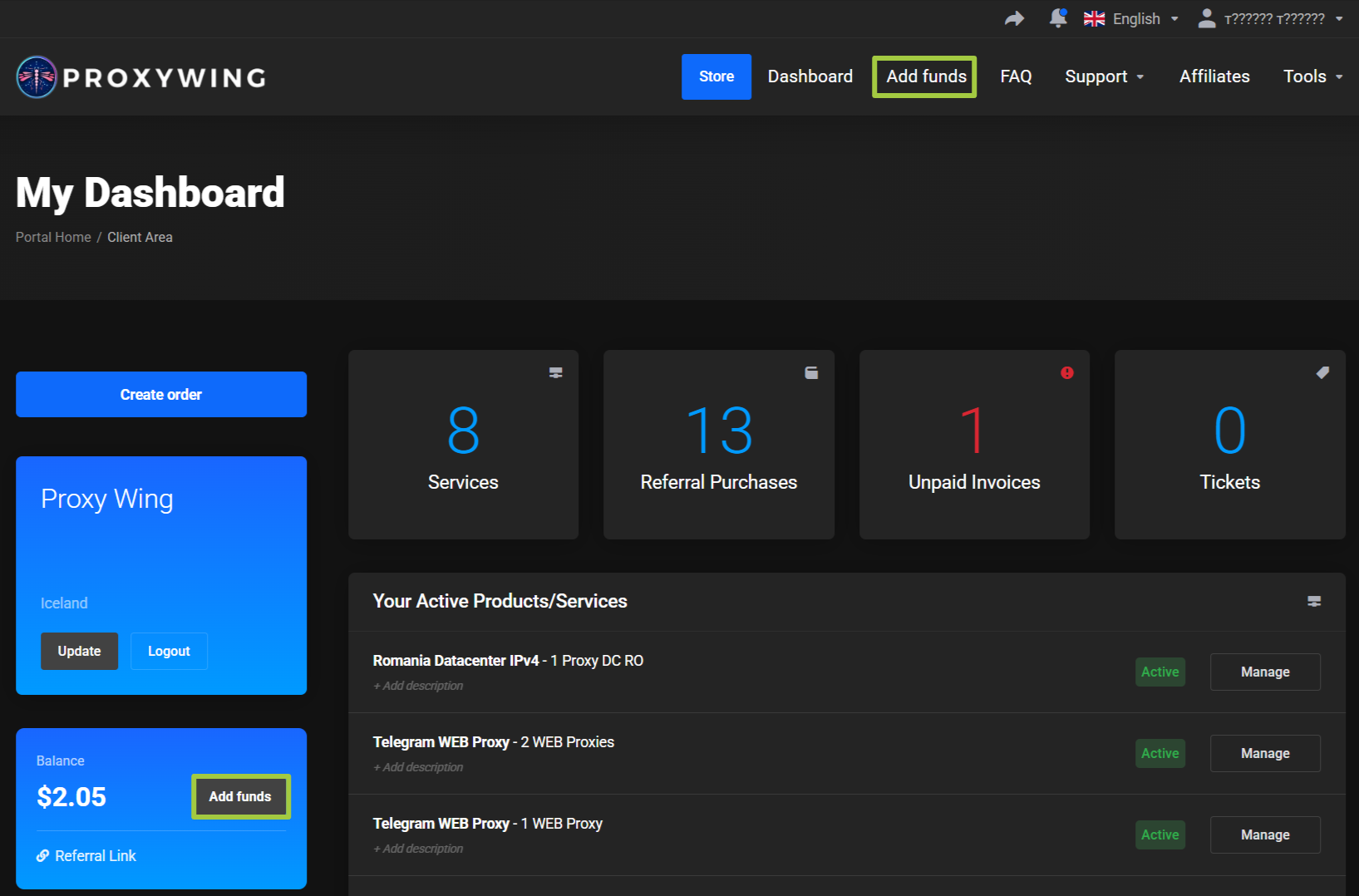Click the Portal Home breadcrumb
This screenshot has width=1359, height=896.
53,237
